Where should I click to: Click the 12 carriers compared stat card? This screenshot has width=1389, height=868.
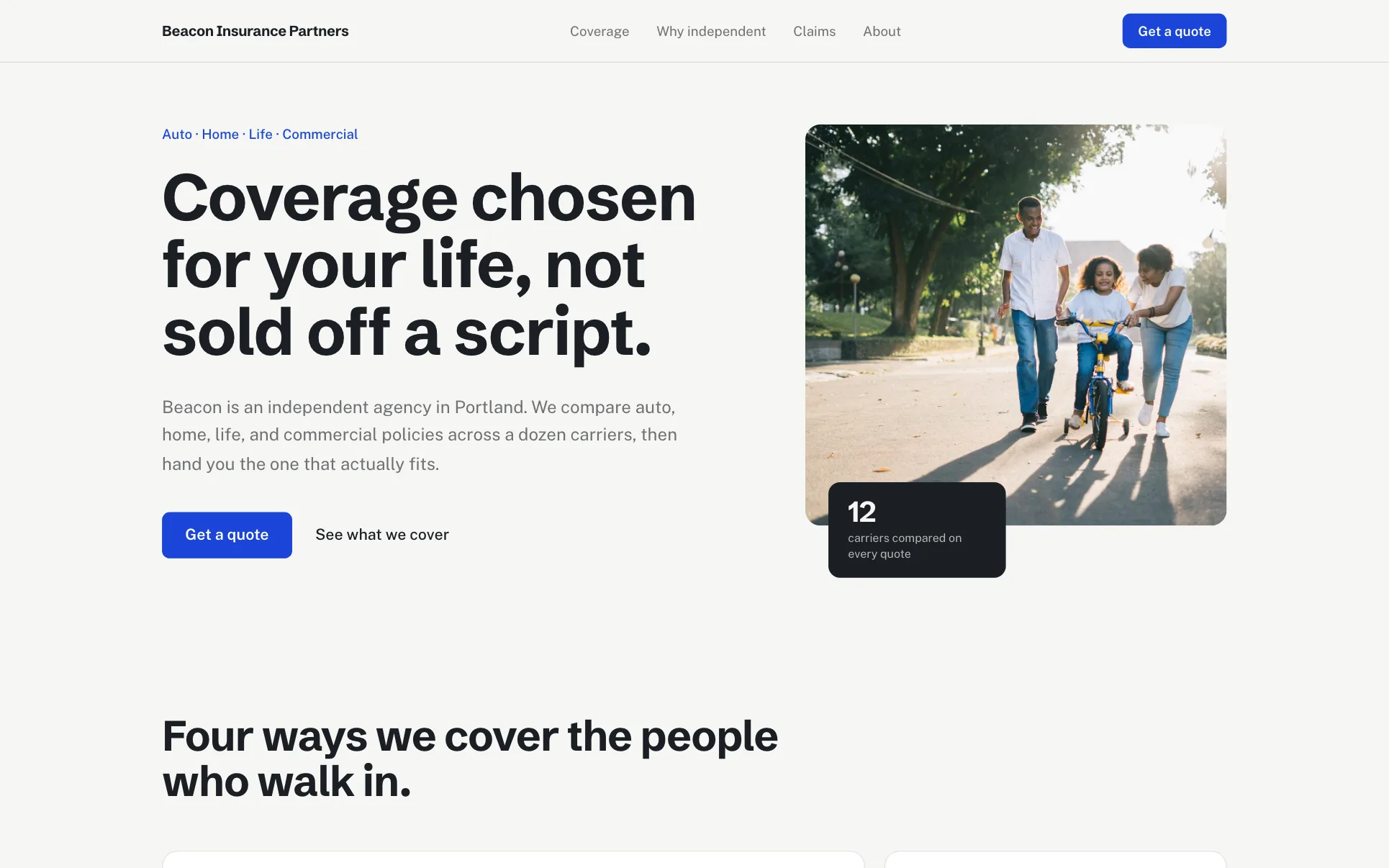click(x=917, y=530)
